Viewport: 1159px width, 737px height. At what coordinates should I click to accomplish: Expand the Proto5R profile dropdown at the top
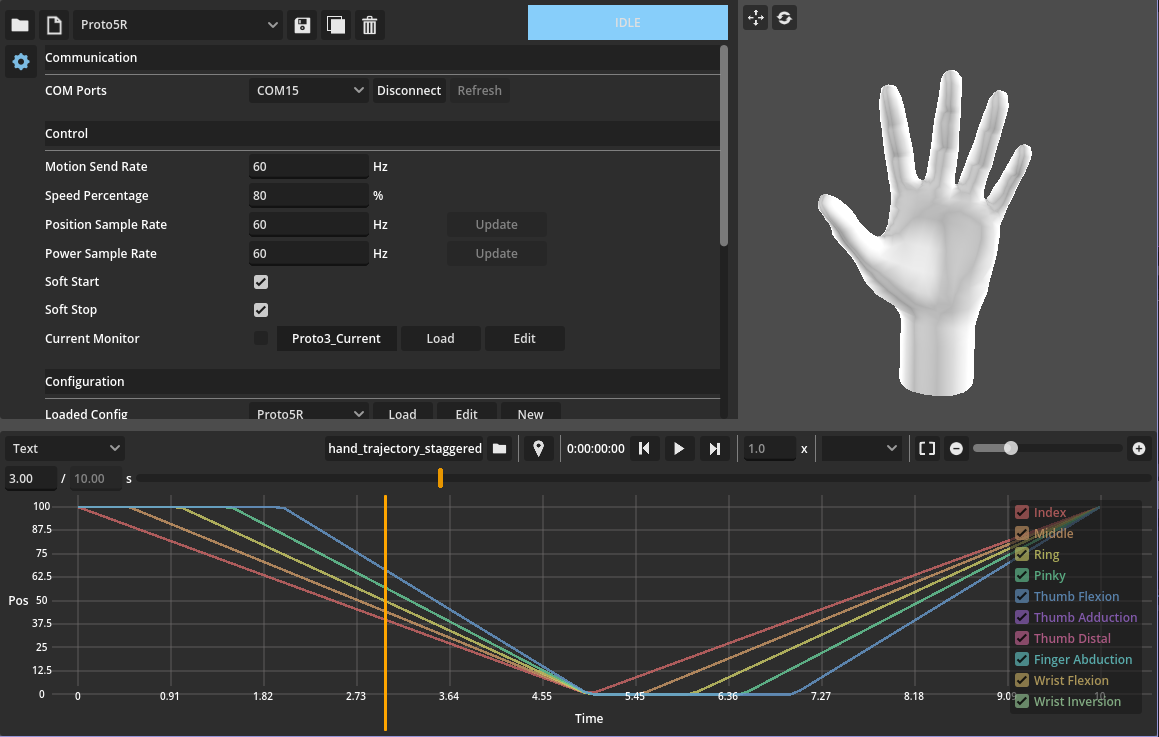[x=179, y=25]
